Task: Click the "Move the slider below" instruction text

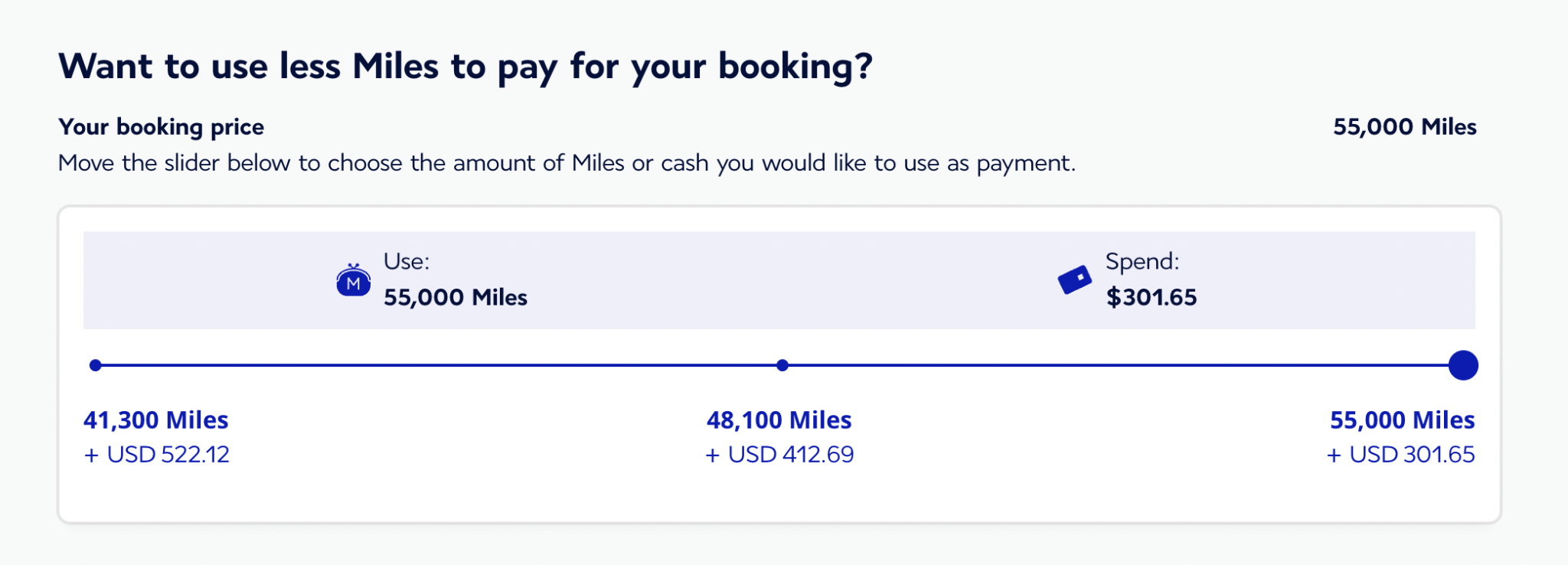Action: 567,163
